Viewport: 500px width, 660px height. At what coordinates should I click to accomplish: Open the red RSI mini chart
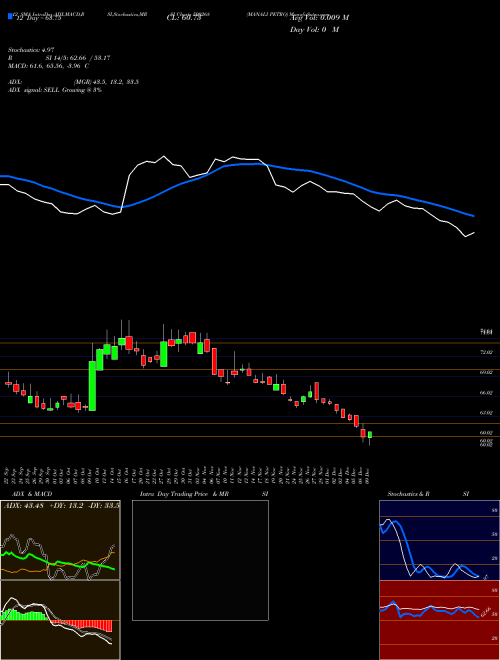[439, 620]
